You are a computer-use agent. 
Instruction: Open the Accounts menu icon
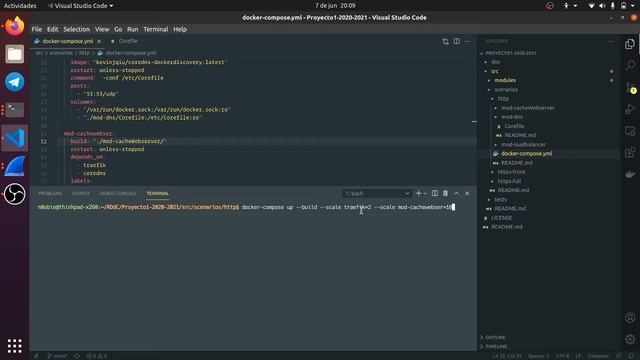pos(630,318)
